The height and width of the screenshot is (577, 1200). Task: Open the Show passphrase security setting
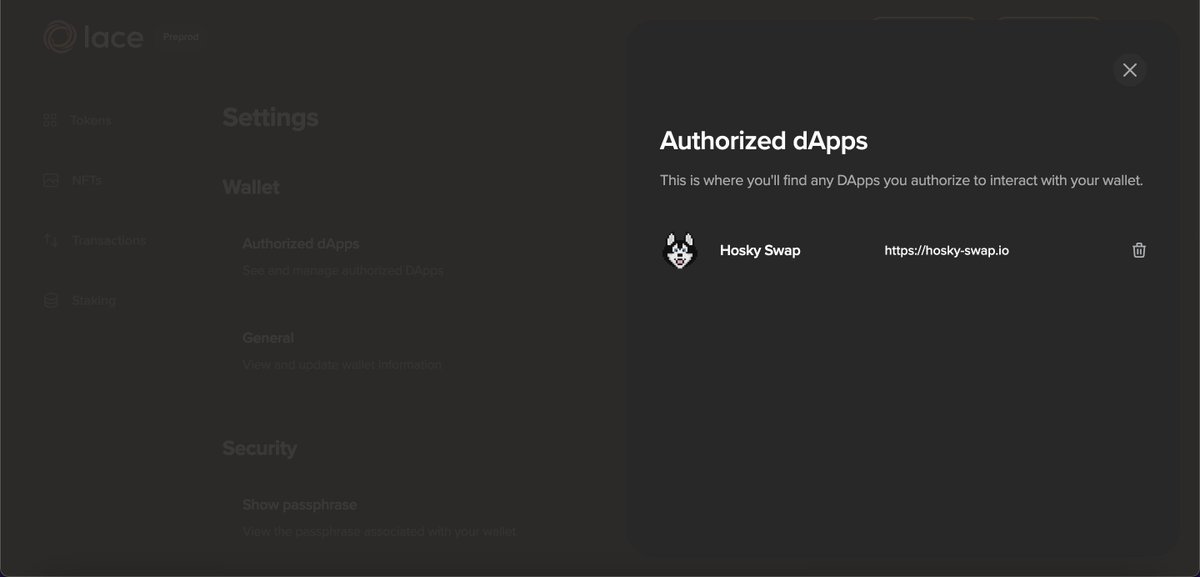(x=380, y=518)
